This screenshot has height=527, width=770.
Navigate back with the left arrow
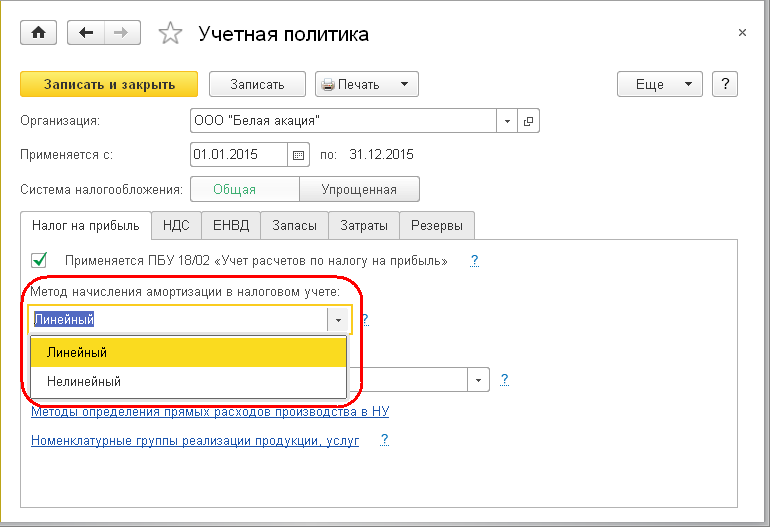(86, 33)
